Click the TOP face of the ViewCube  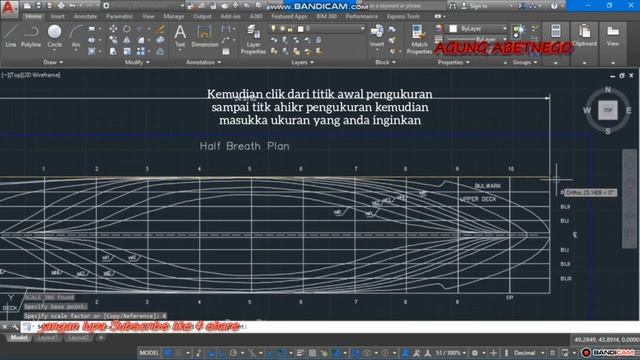607,110
